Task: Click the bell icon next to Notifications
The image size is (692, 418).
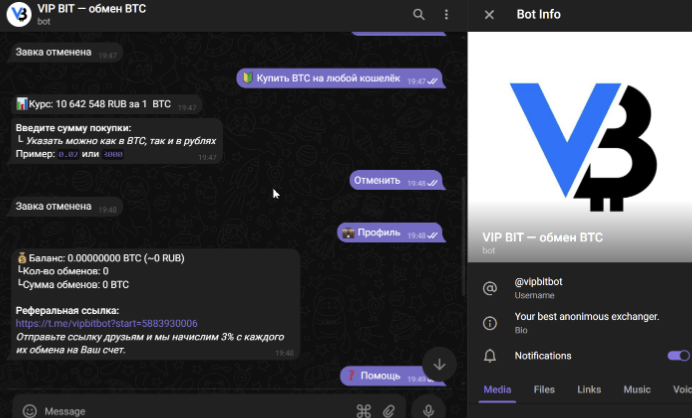Action: pyautogui.click(x=490, y=356)
